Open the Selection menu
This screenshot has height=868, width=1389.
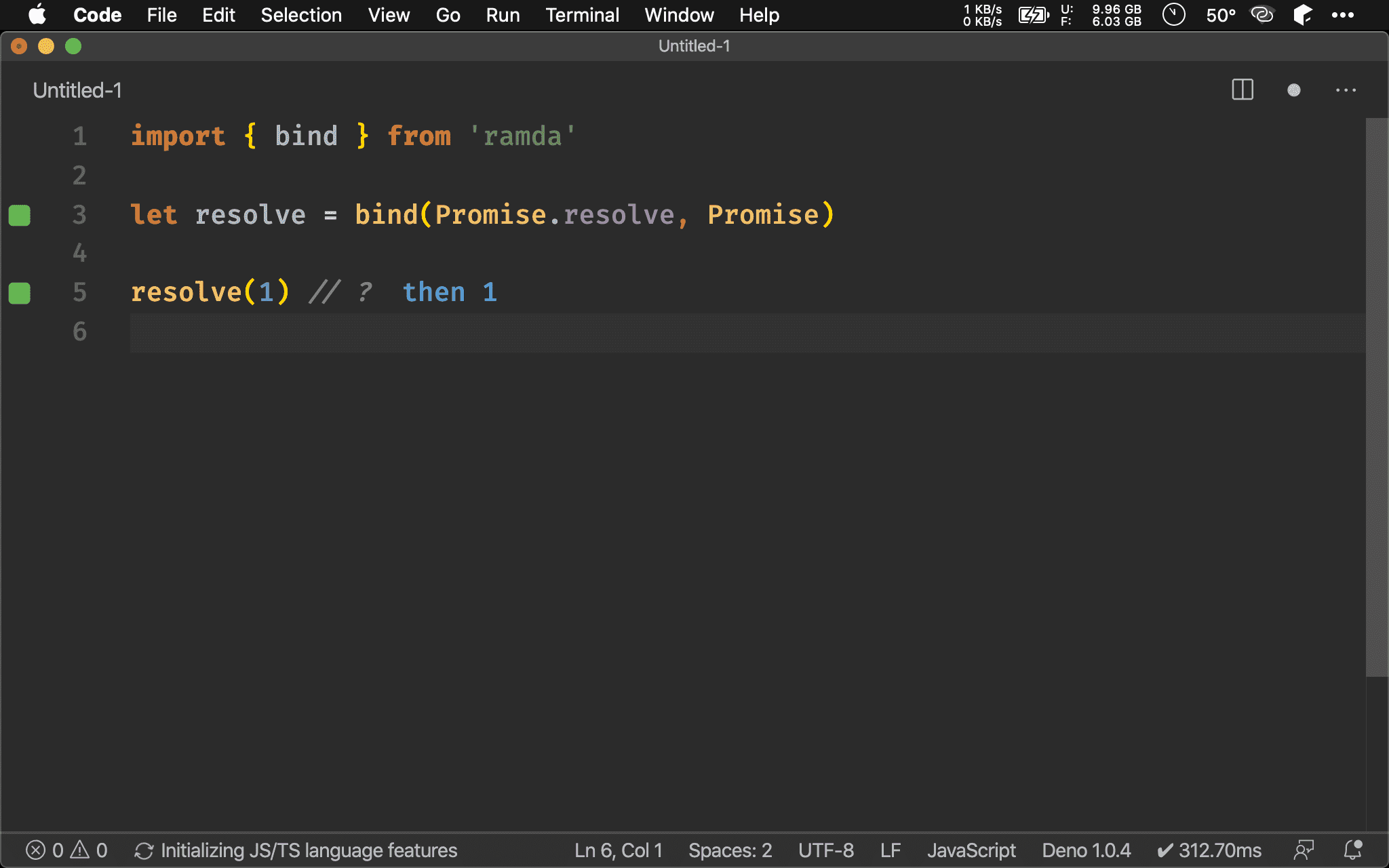[x=301, y=15]
